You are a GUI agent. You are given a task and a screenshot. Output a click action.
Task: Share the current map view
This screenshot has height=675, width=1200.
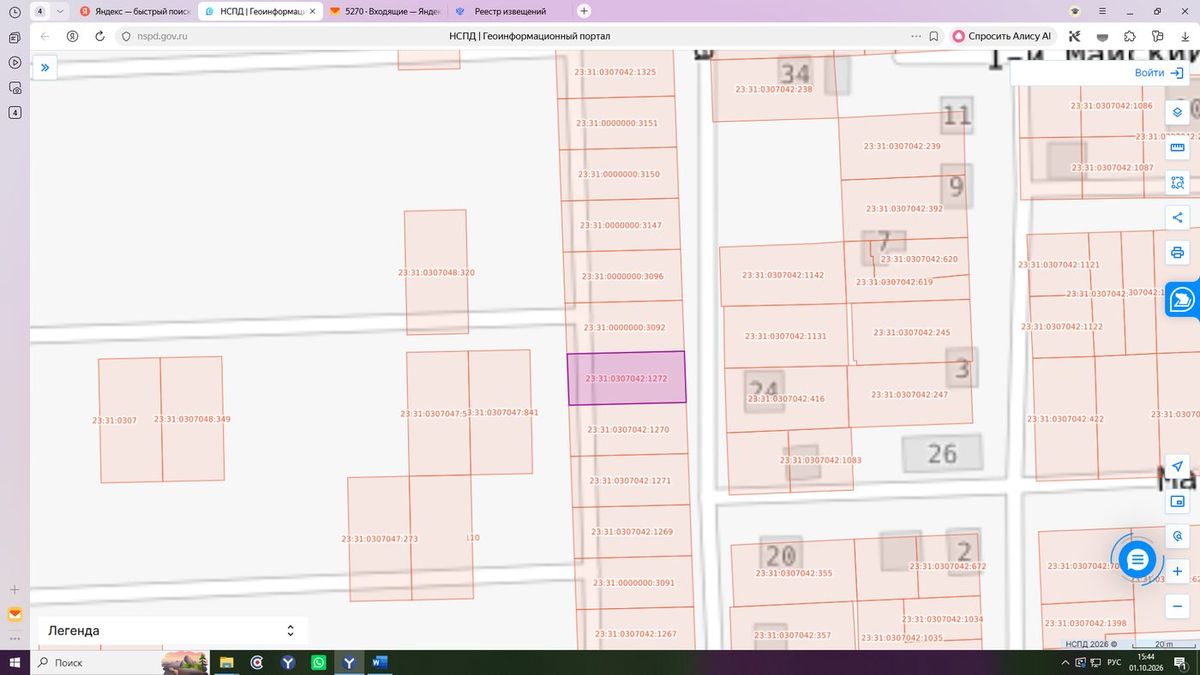coord(1178,218)
